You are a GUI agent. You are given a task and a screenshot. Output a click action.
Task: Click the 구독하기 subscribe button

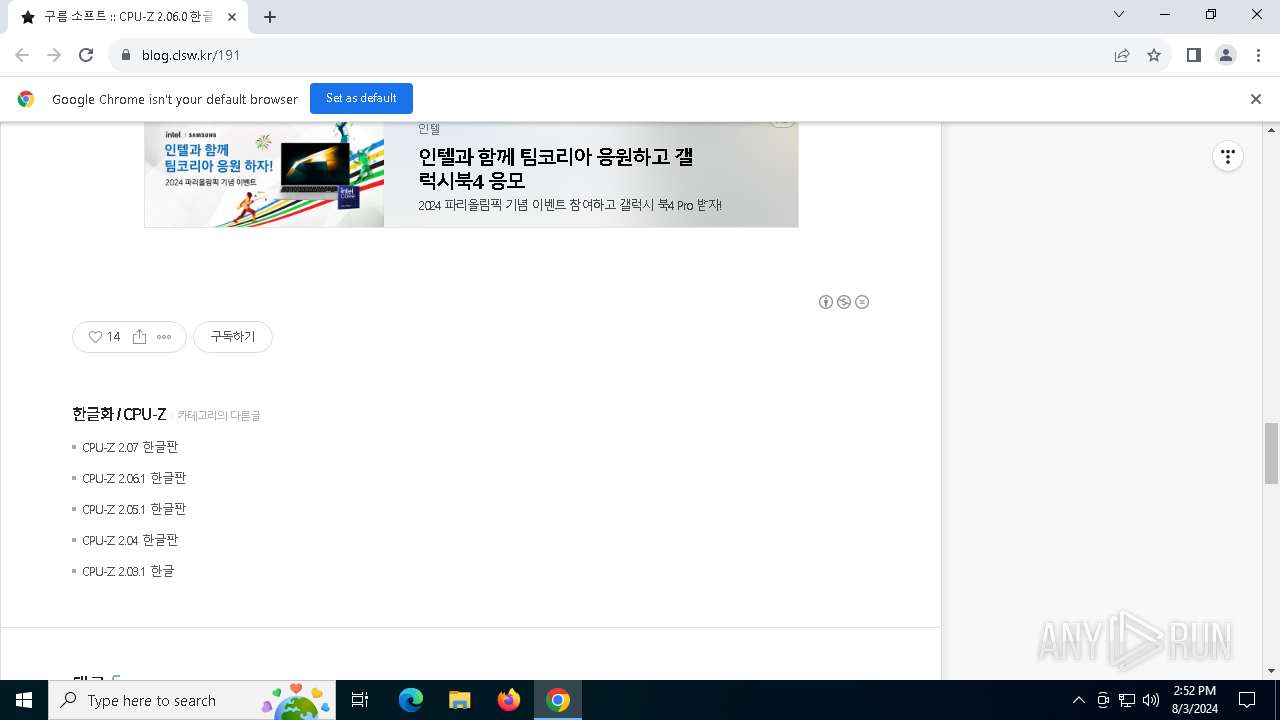[x=233, y=337]
